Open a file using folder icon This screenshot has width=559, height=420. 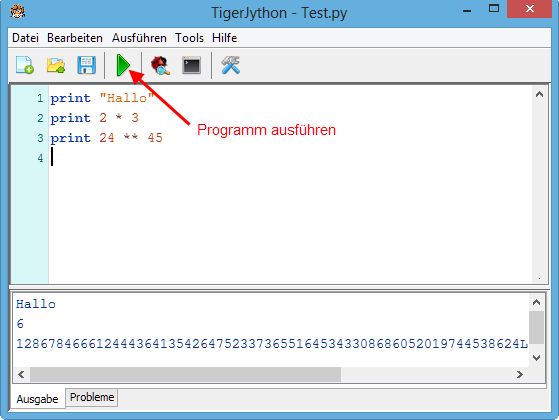(x=56, y=65)
